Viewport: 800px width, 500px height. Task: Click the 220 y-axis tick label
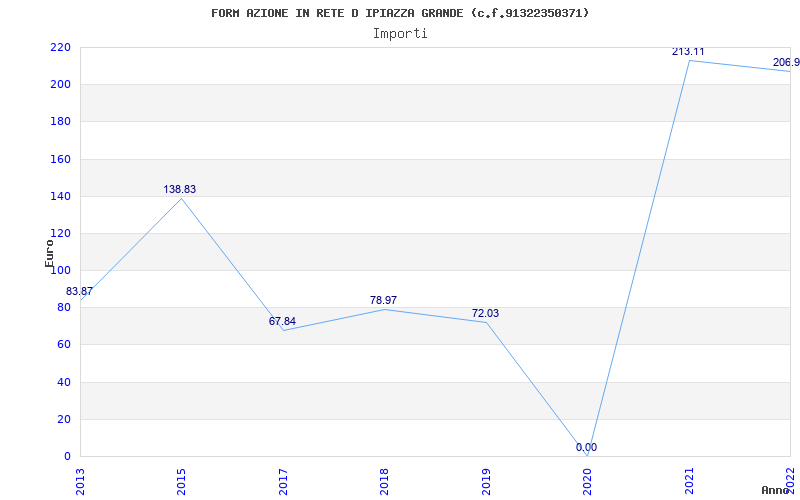coord(60,47)
